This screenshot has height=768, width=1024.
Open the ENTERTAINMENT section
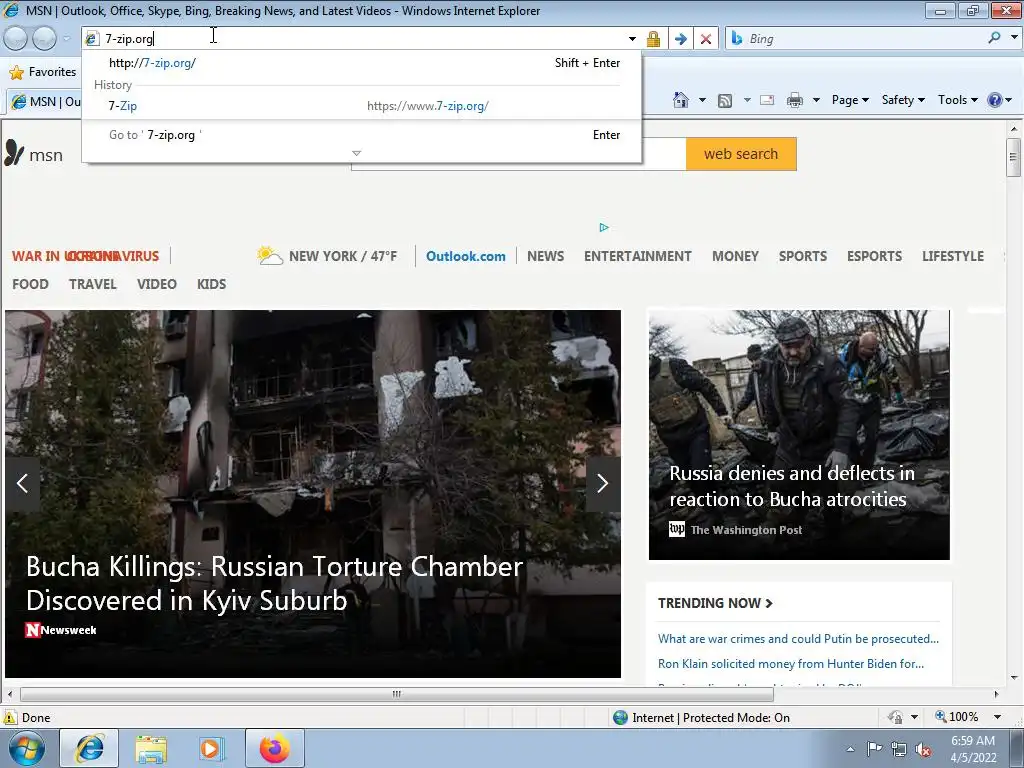(x=637, y=256)
